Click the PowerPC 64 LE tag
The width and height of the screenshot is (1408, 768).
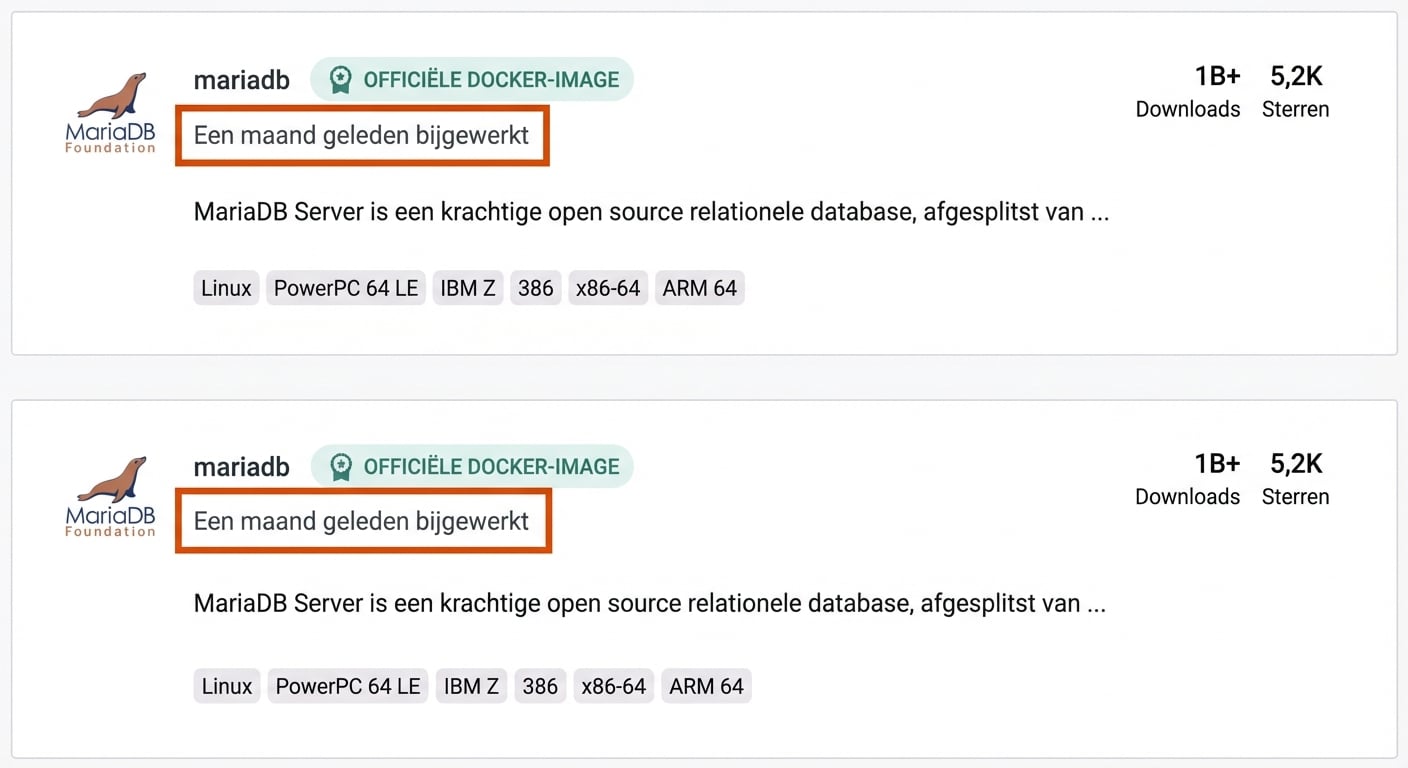click(x=345, y=287)
